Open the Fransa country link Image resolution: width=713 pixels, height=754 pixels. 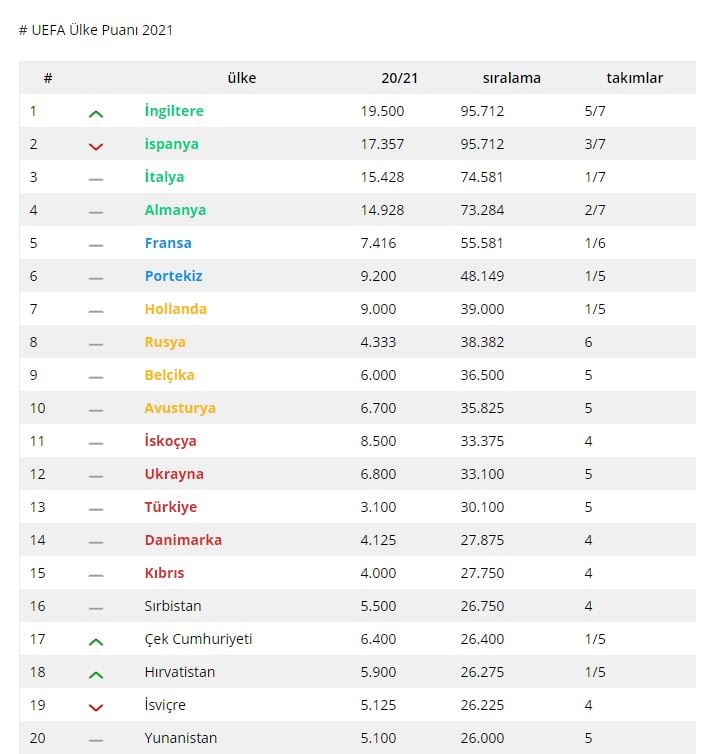[168, 243]
